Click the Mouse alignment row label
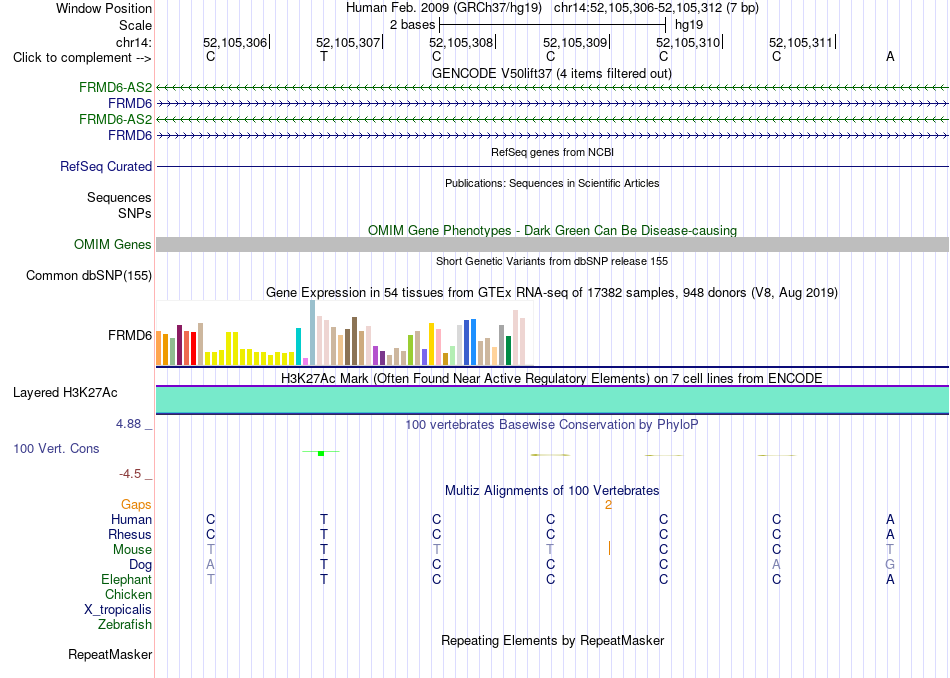The width and height of the screenshot is (950, 678). point(132,550)
